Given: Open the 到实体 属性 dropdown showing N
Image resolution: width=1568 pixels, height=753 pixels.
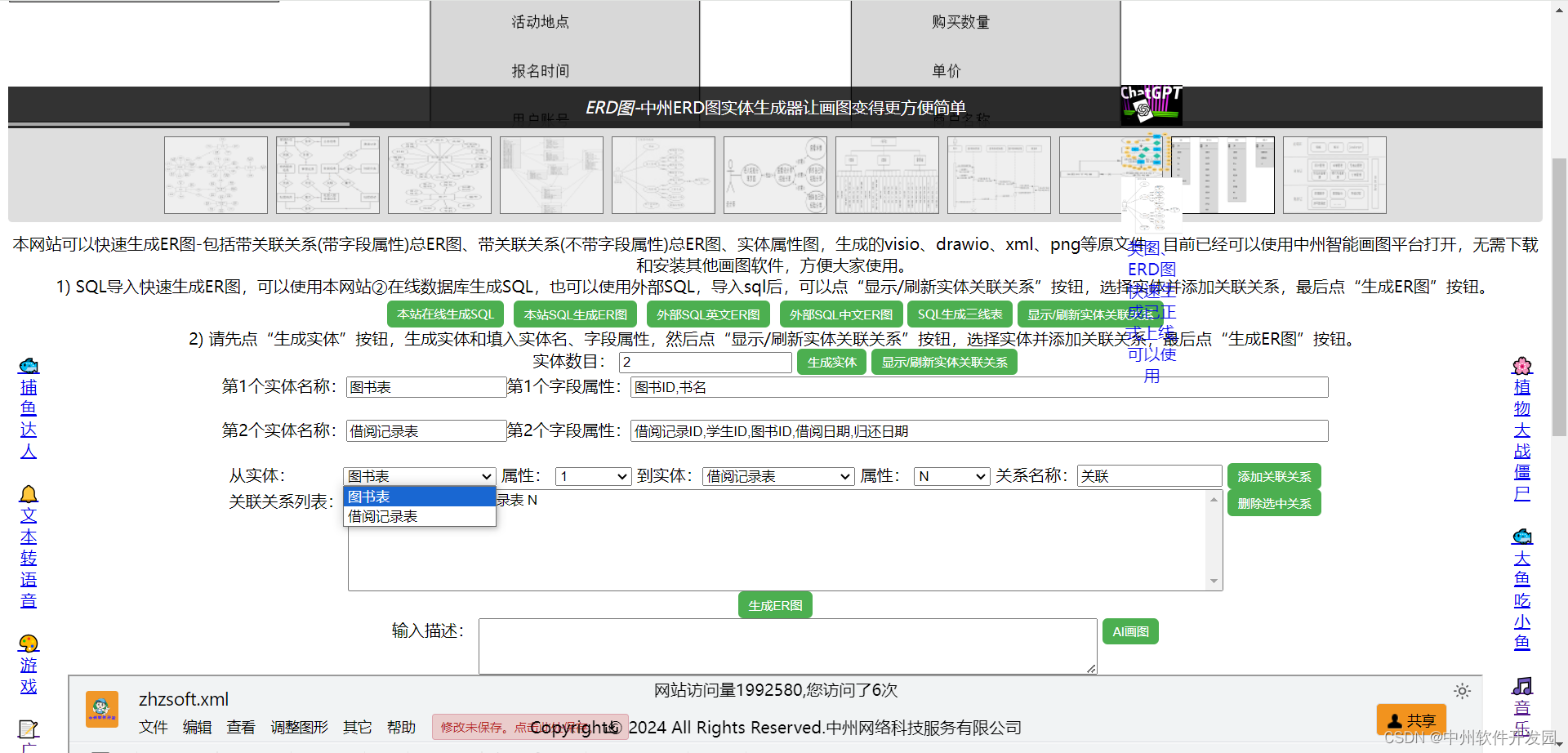Looking at the screenshot, I should coord(952,476).
